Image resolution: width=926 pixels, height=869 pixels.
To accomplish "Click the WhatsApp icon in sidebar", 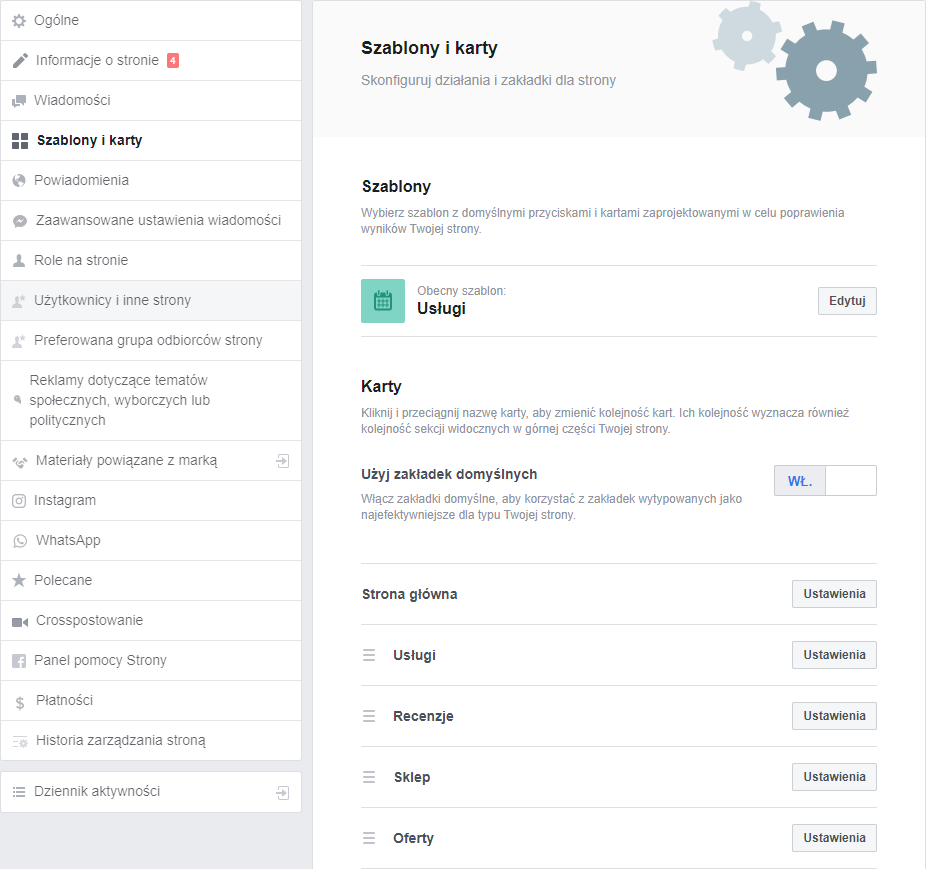I will click(19, 541).
